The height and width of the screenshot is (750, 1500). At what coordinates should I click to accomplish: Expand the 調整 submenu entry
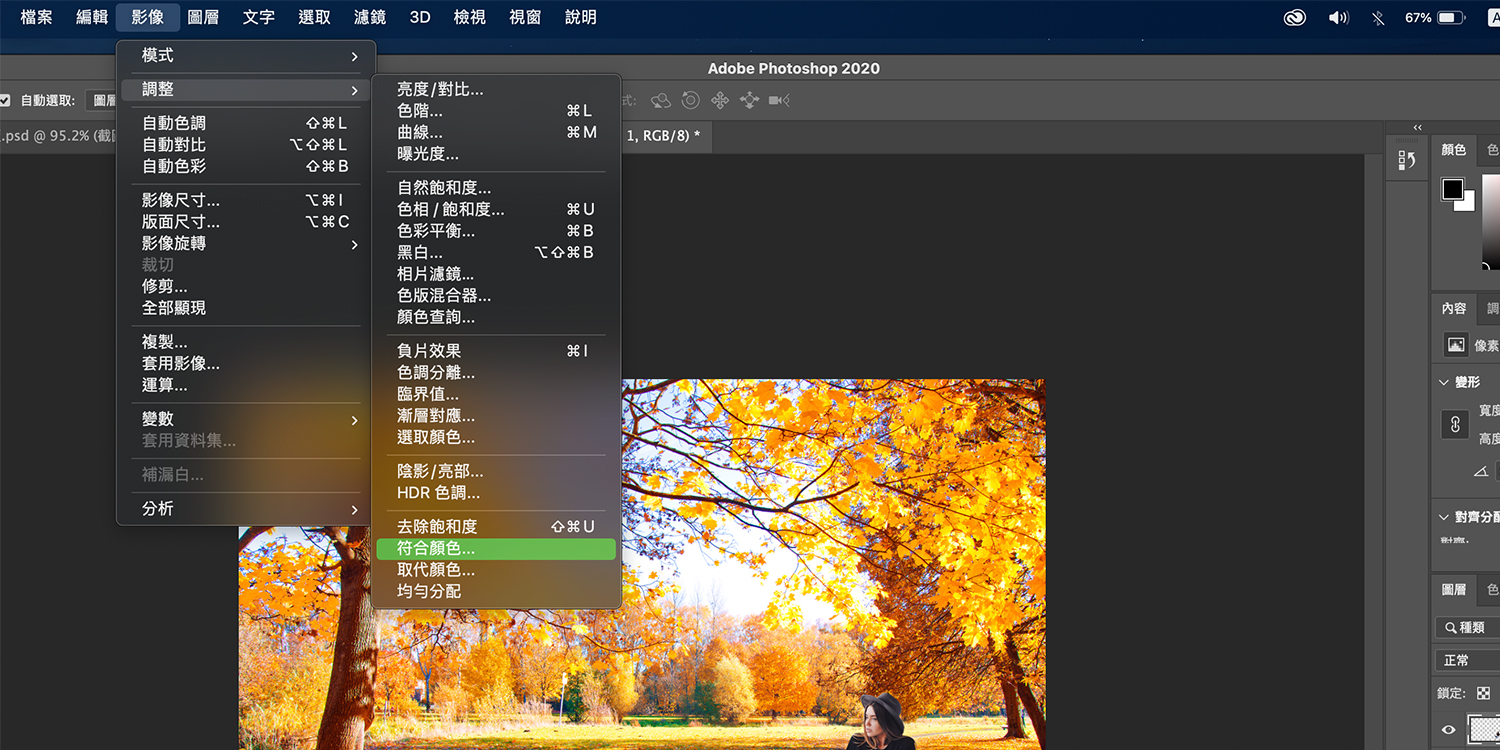[247, 90]
